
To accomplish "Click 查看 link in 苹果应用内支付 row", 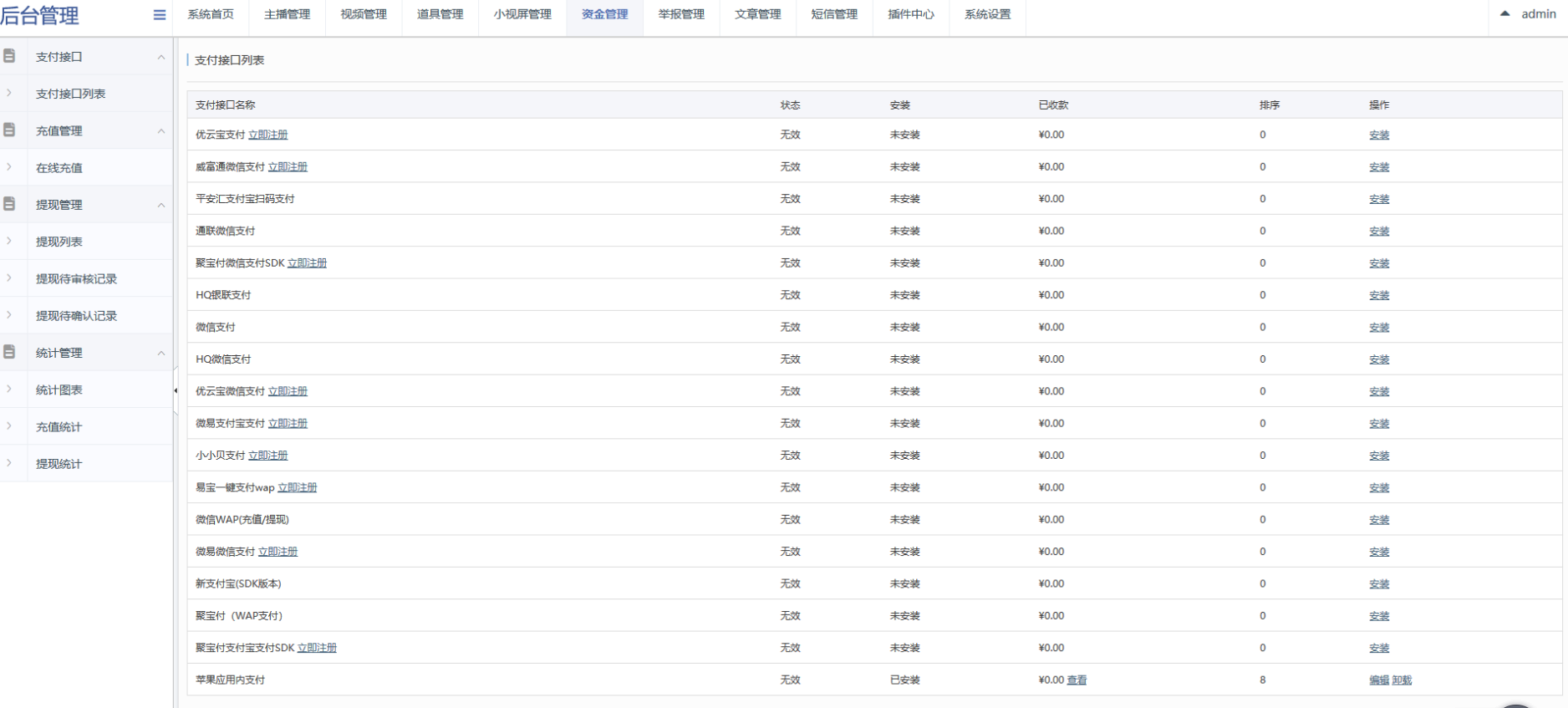I will [1077, 680].
